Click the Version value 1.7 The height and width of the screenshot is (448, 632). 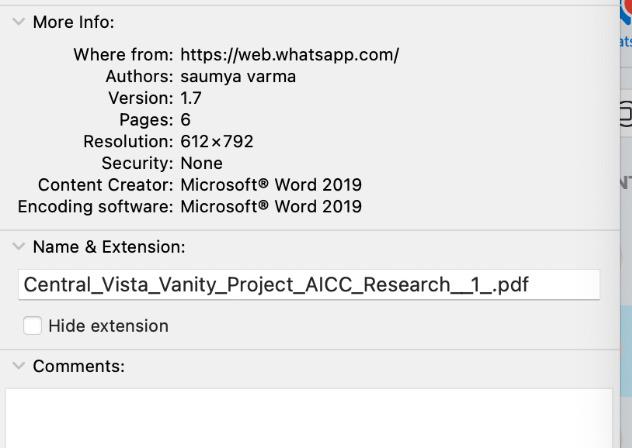pyautogui.click(x=191, y=98)
